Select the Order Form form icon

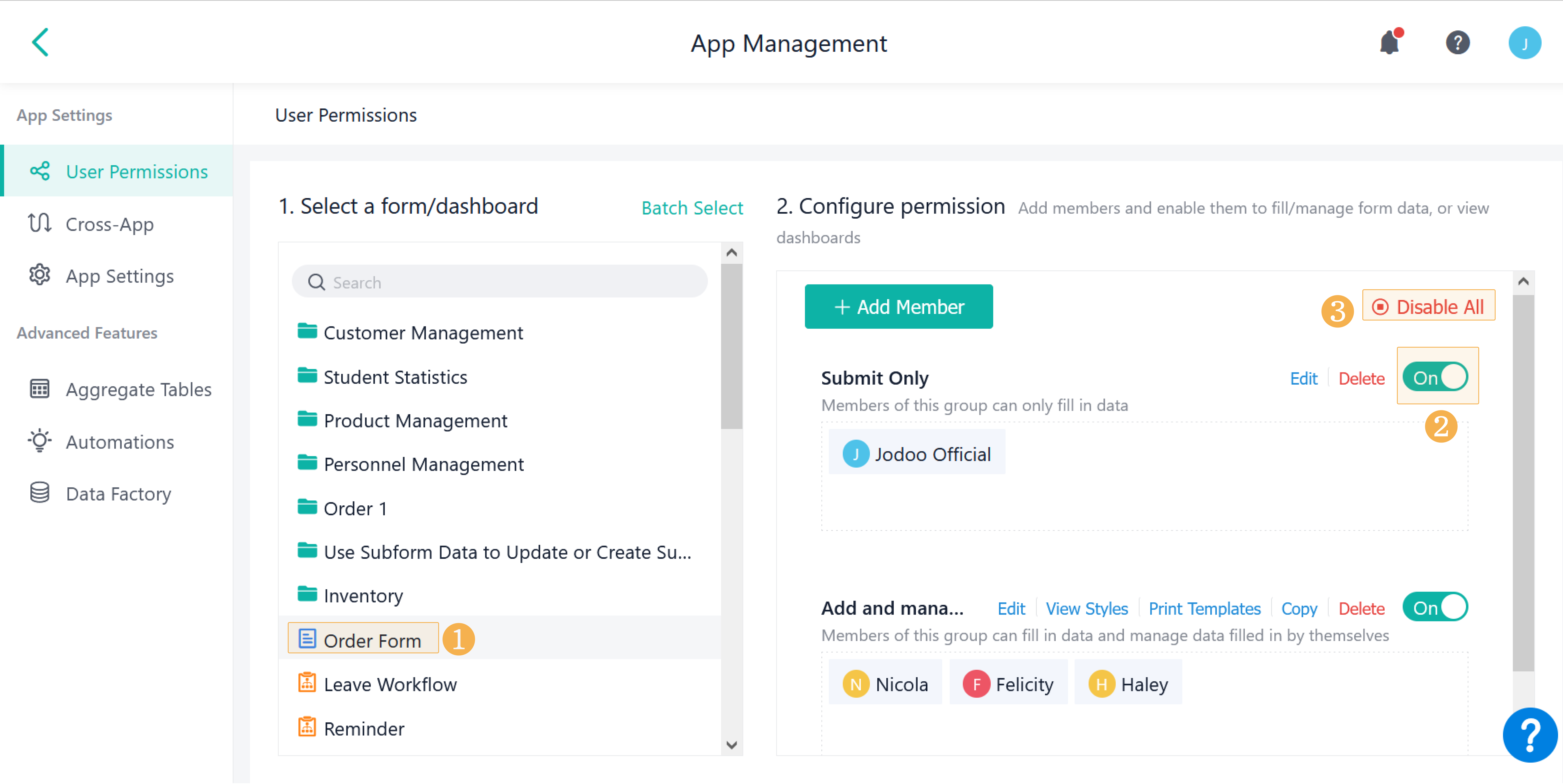click(308, 639)
